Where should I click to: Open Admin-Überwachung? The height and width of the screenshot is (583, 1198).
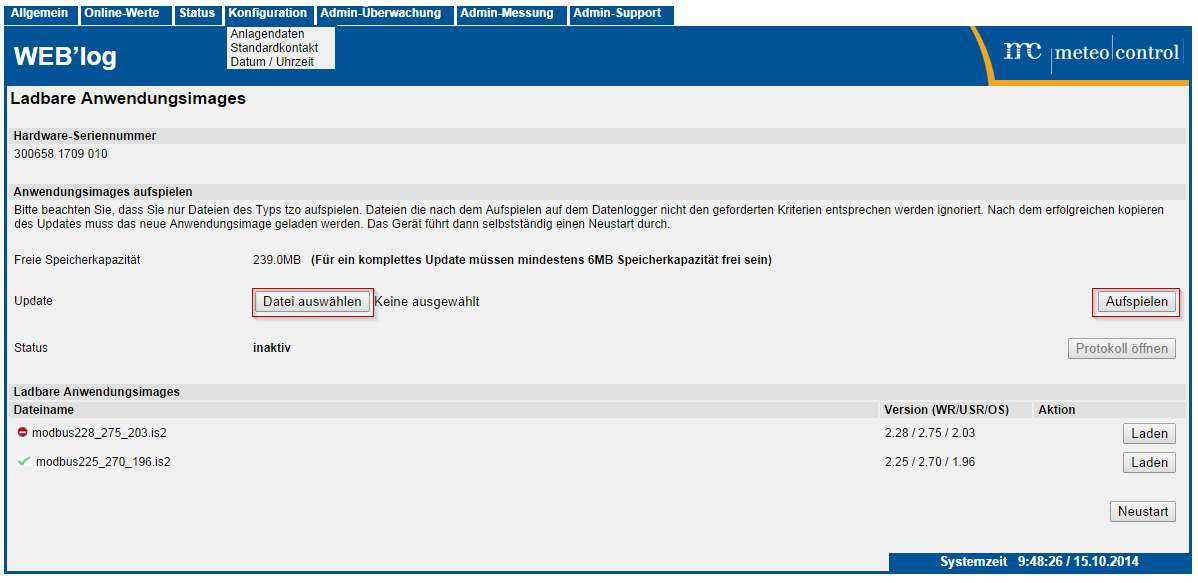[384, 14]
